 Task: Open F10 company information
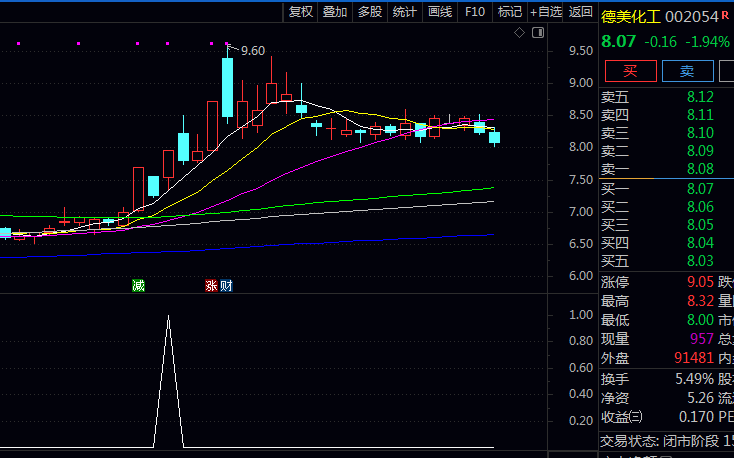click(475, 12)
